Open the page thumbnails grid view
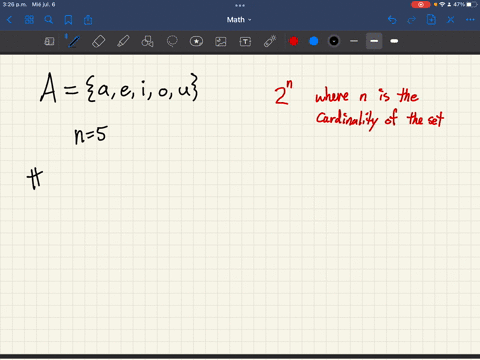This screenshot has width=480, height=360. (x=29, y=20)
